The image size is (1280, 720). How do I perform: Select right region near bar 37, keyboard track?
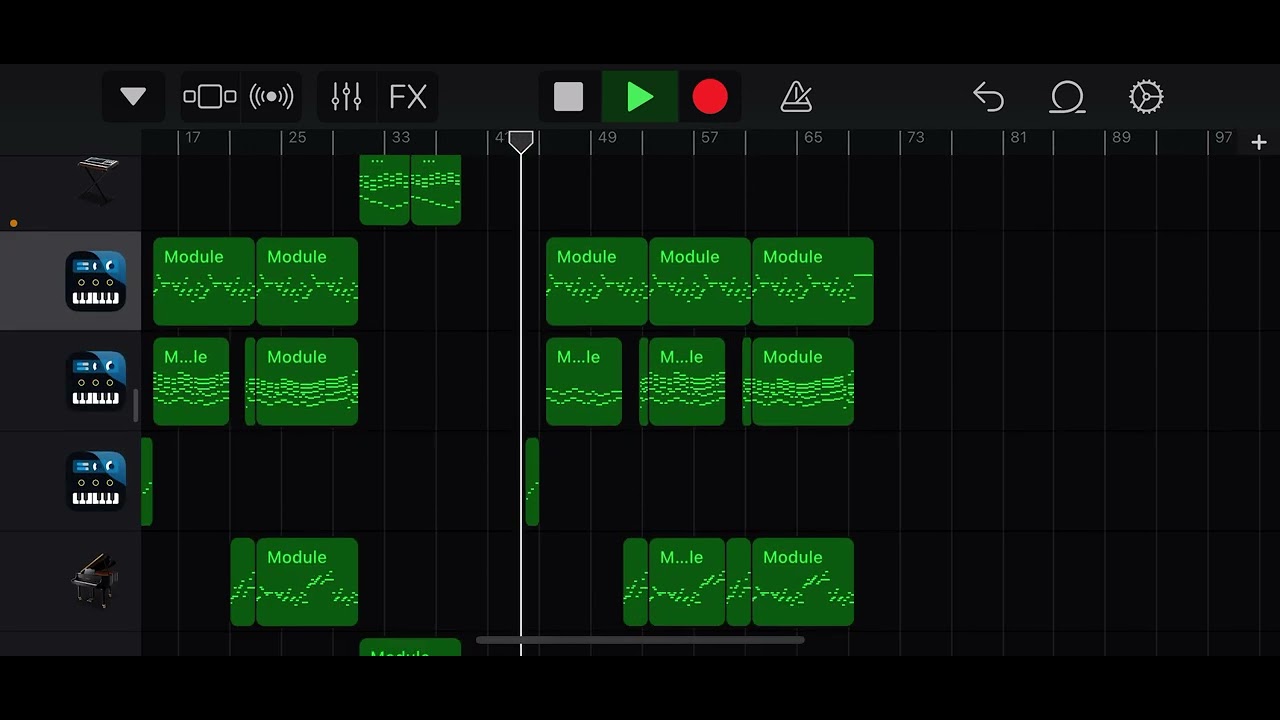click(x=436, y=189)
